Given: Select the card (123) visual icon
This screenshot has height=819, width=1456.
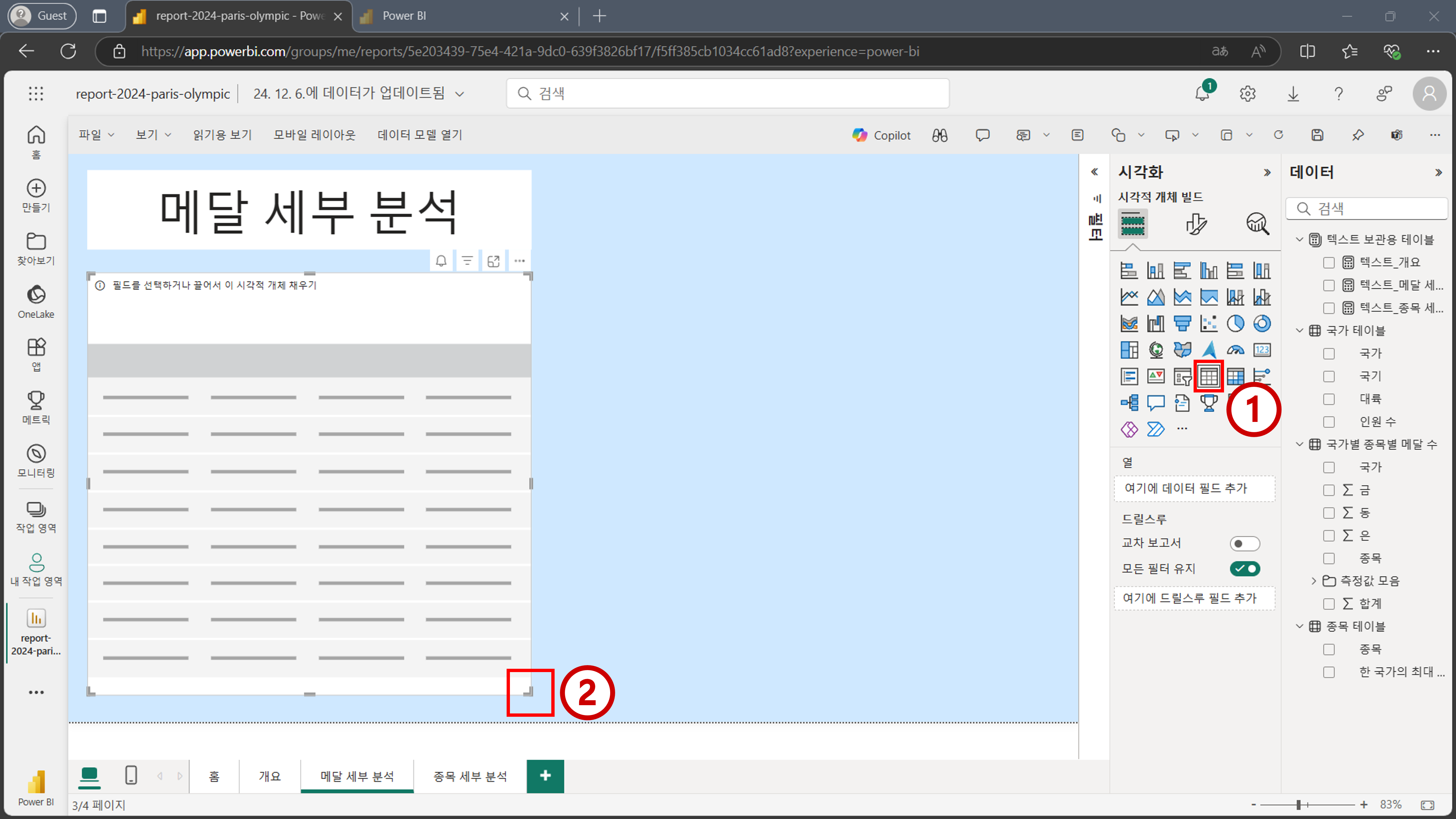Looking at the screenshot, I should point(1261,350).
